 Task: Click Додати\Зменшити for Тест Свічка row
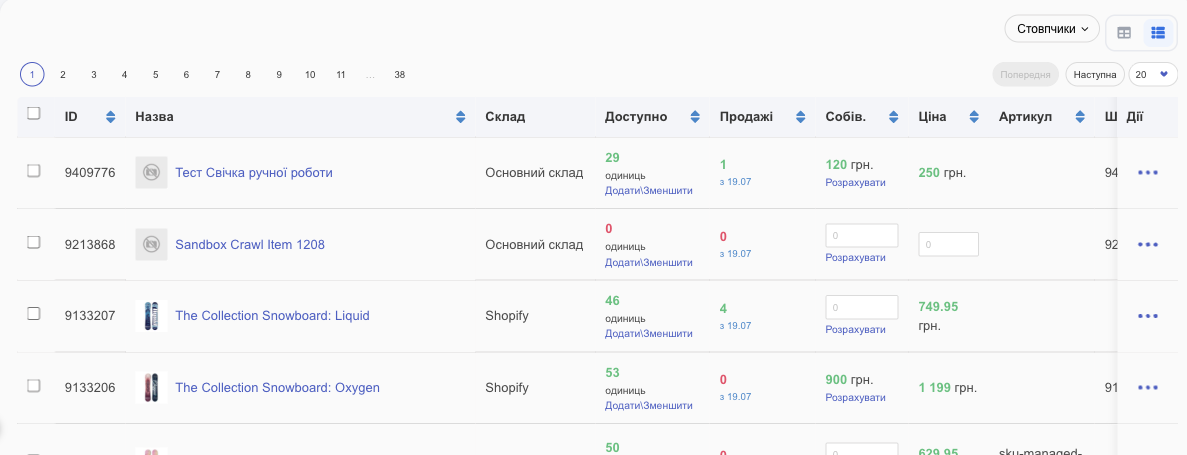point(649,191)
